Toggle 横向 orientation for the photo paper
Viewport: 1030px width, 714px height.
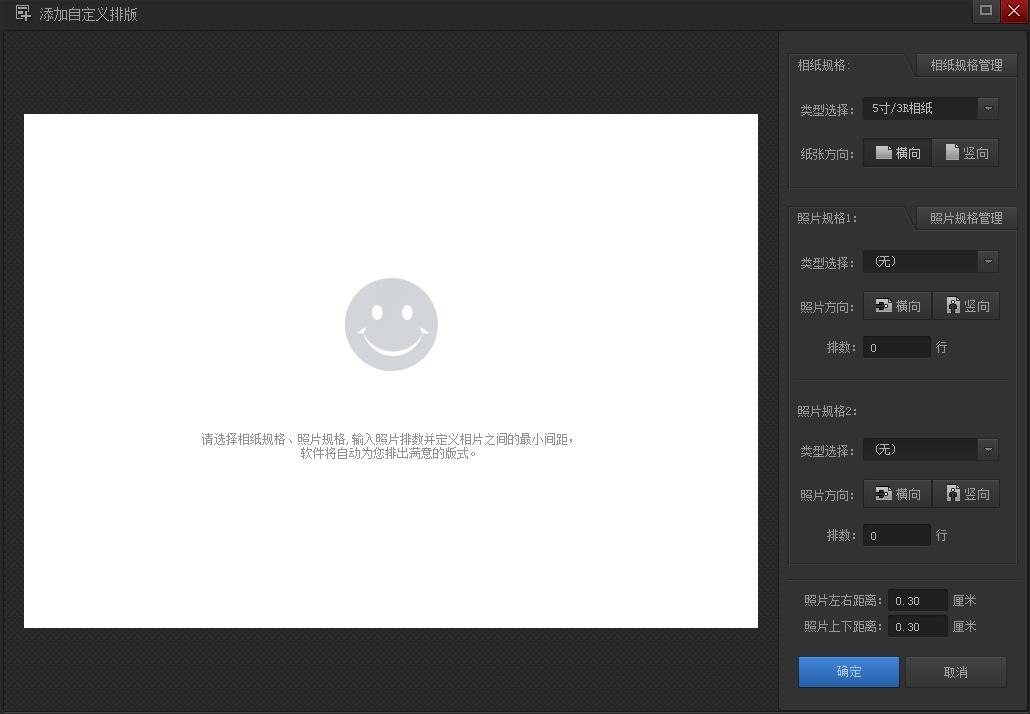[895, 152]
